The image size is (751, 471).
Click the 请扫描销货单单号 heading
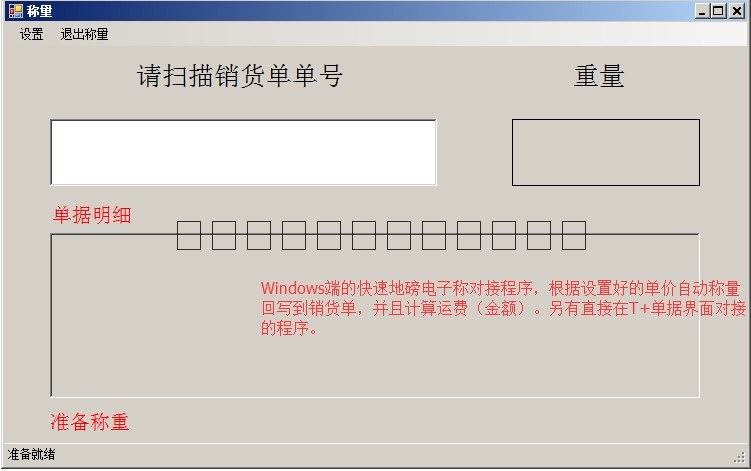[240, 76]
